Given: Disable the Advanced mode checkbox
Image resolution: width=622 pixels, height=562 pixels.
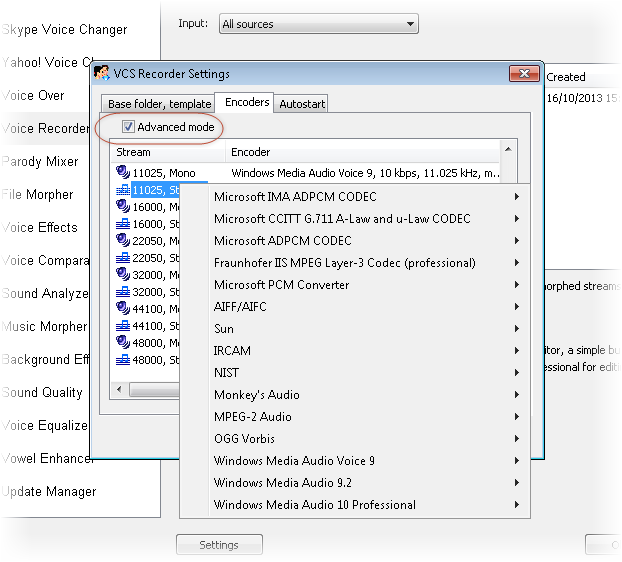Looking at the screenshot, I should point(128,127).
